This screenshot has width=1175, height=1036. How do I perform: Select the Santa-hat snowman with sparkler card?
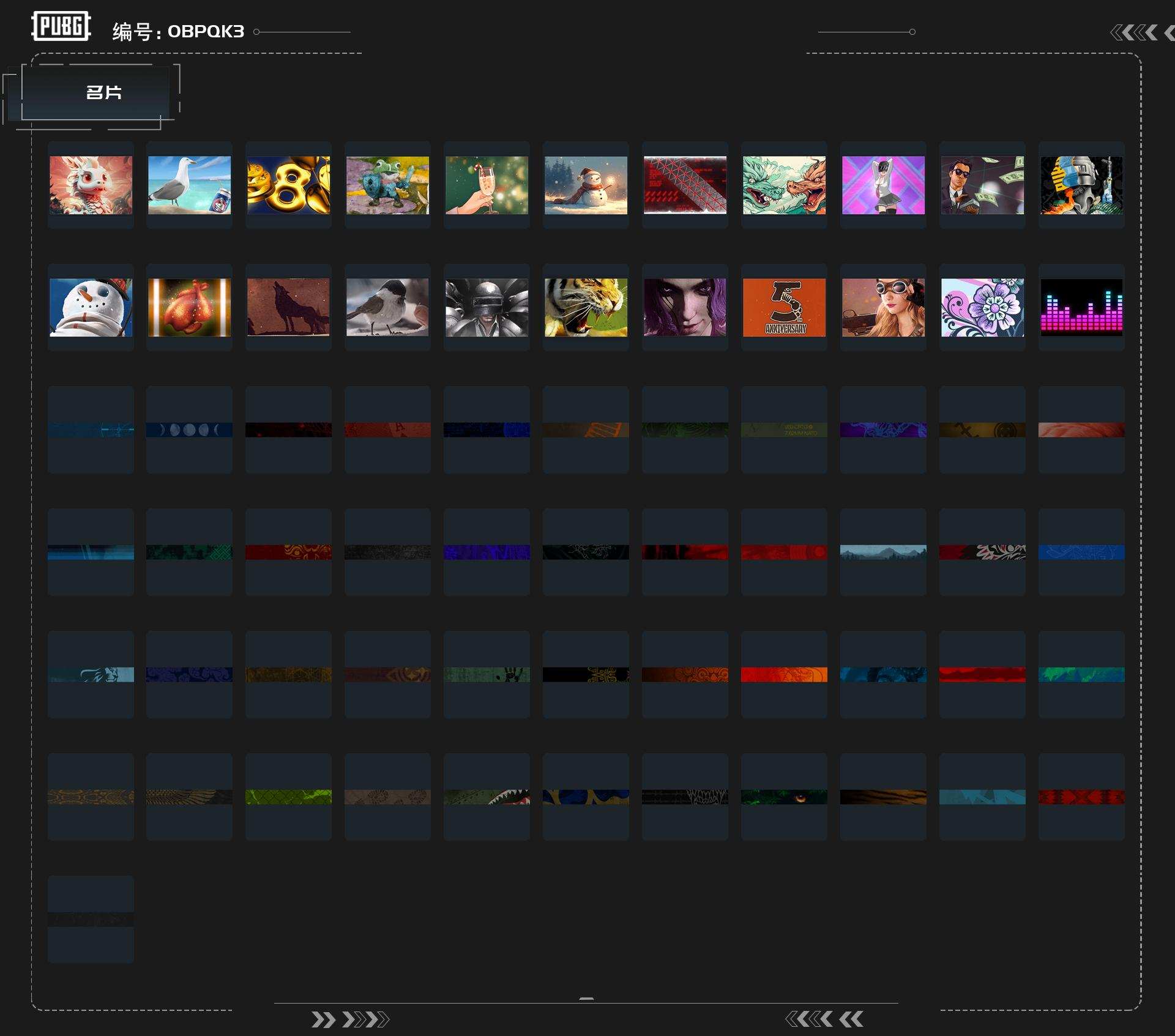[586, 185]
